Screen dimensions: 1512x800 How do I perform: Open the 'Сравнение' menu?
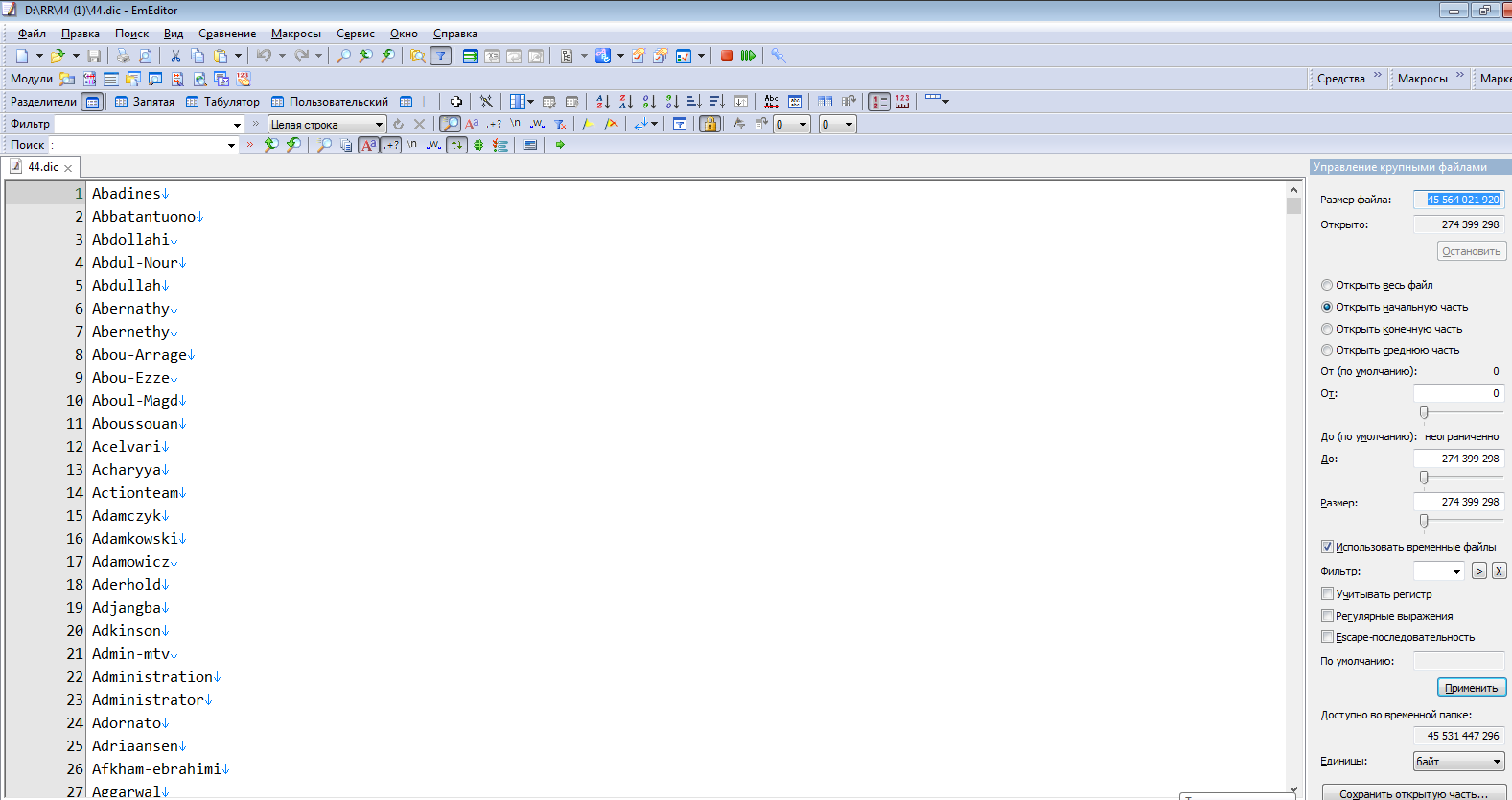pos(227,34)
